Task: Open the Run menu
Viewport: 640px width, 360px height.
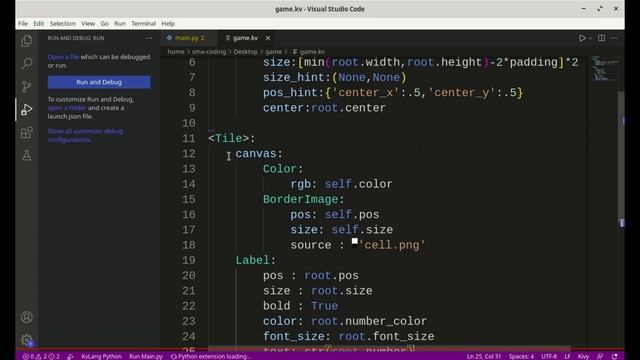Action: [120, 24]
